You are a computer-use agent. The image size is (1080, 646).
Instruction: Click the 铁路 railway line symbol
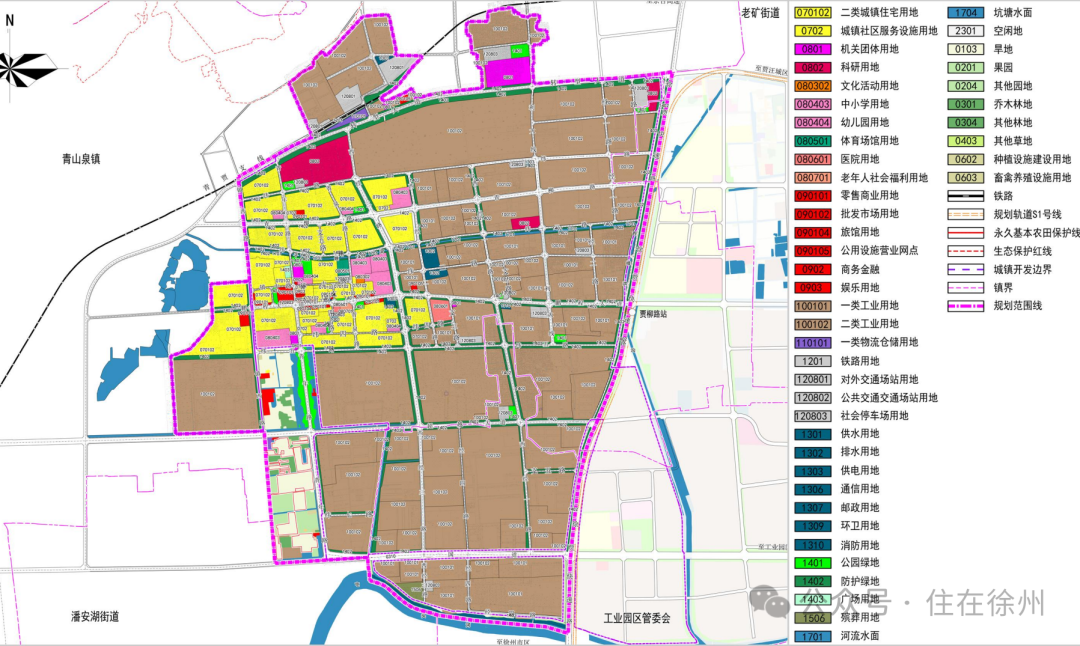pos(966,196)
